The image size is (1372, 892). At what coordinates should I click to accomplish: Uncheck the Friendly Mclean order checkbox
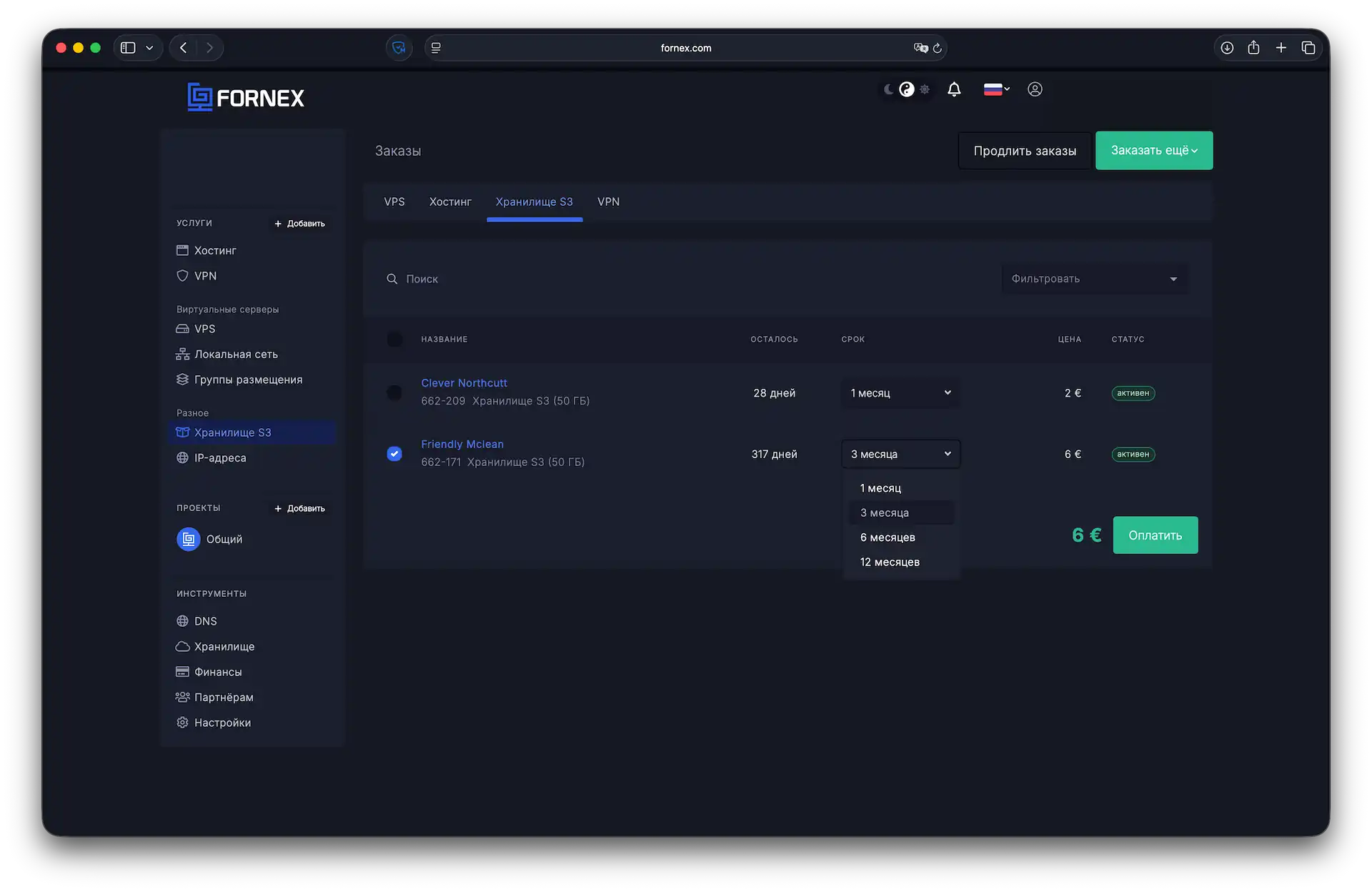(x=394, y=454)
